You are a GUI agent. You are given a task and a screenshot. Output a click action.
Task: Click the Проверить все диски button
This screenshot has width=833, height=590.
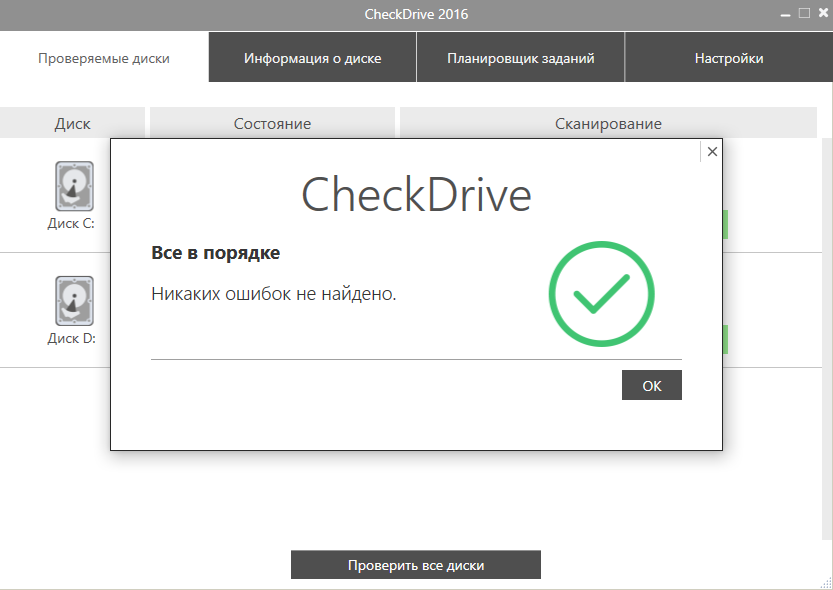tap(416, 564)
